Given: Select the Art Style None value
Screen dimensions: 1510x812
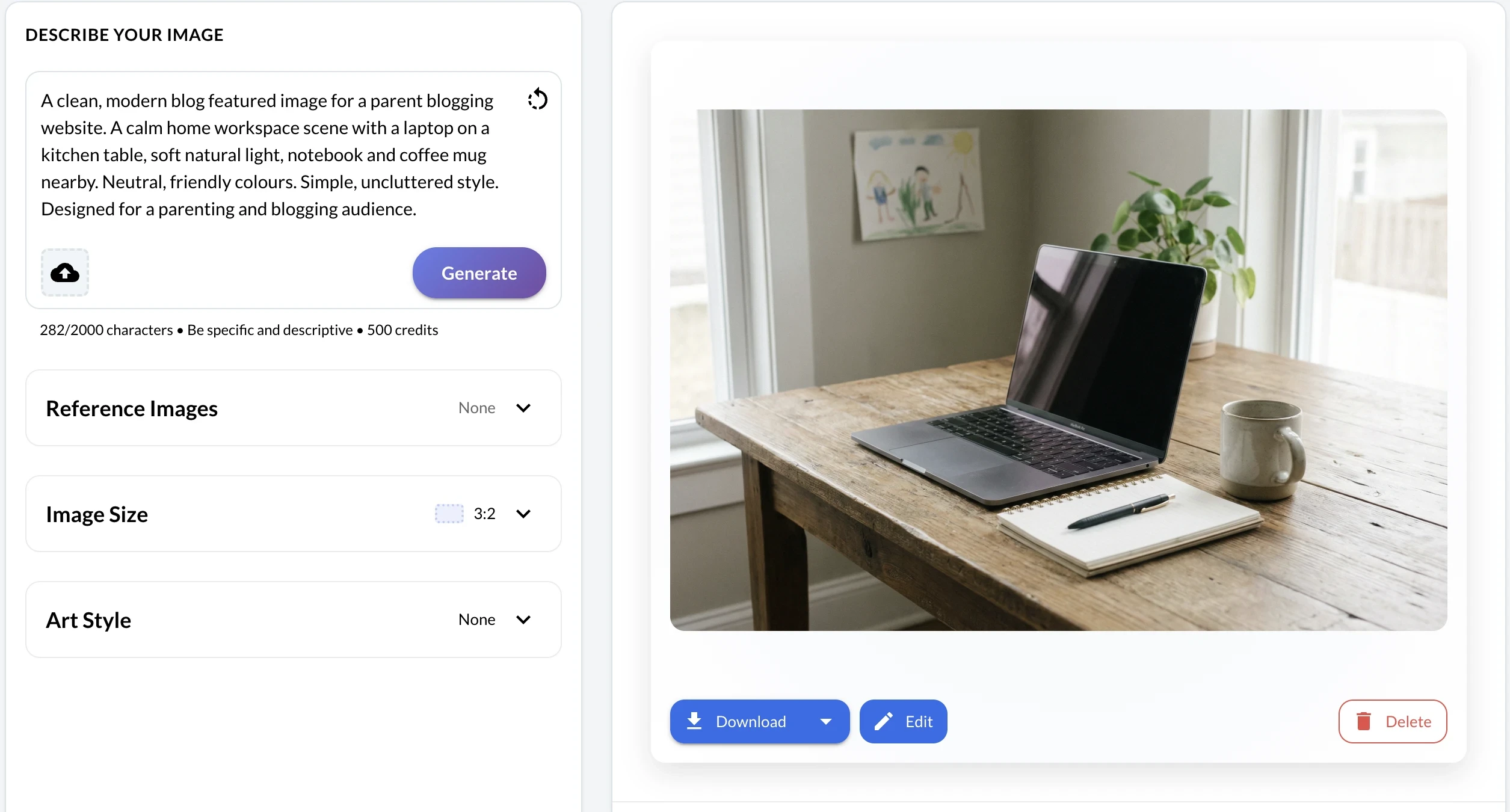Looking at the screenshot, I should [476, 620].
